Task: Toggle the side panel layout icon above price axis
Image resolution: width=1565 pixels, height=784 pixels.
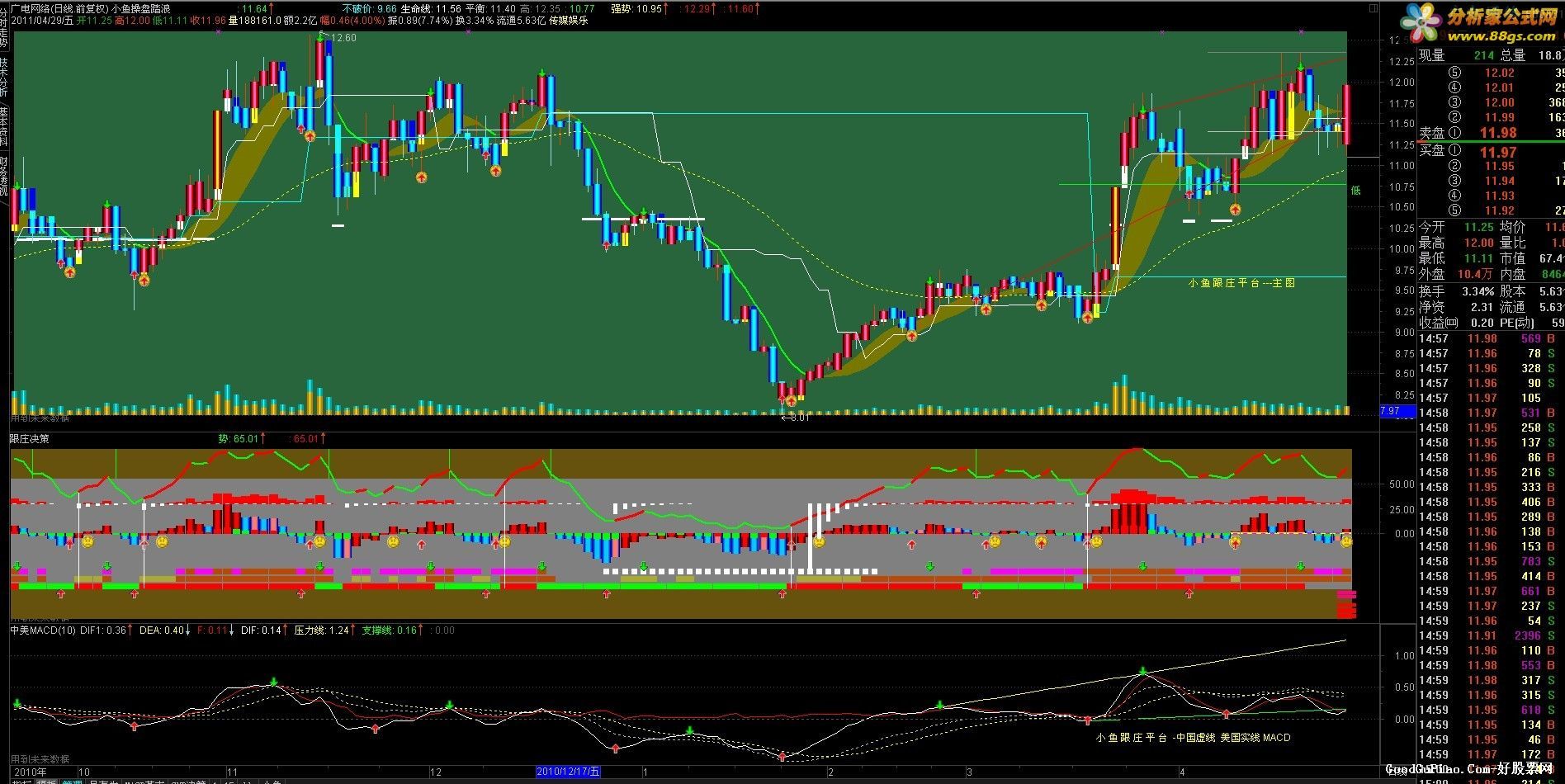Action: click(1373, 9)
